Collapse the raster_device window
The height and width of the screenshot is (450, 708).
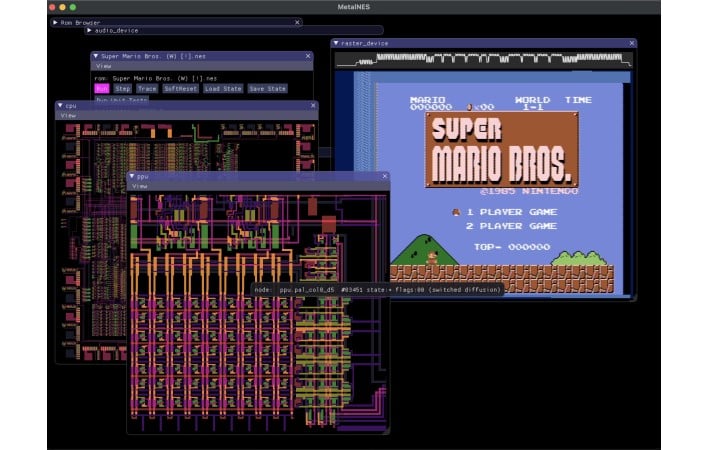[x=337, y=43]
